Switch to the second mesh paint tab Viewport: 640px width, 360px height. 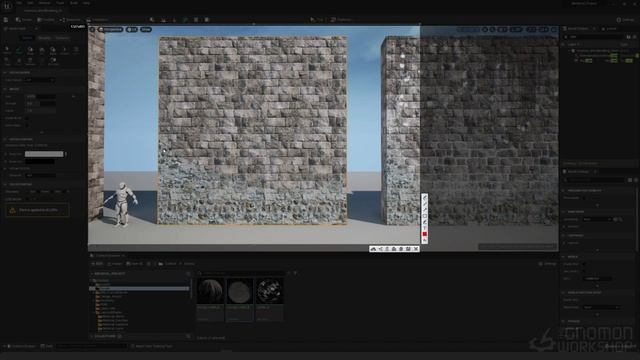click(x=44, y=38)
